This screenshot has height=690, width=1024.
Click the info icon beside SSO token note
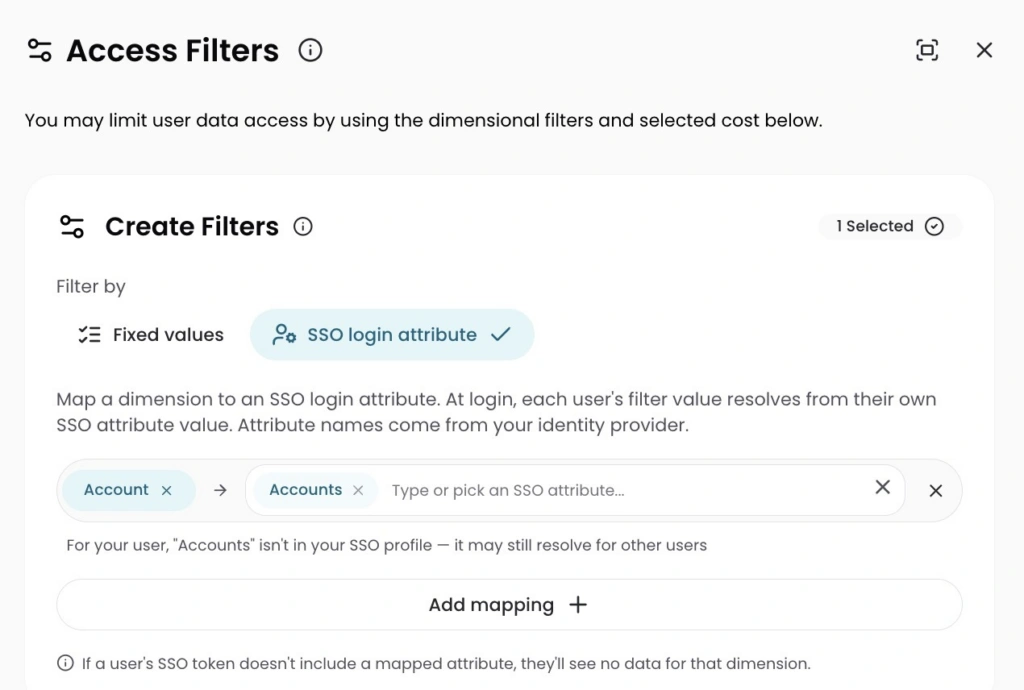coord(65,663)
